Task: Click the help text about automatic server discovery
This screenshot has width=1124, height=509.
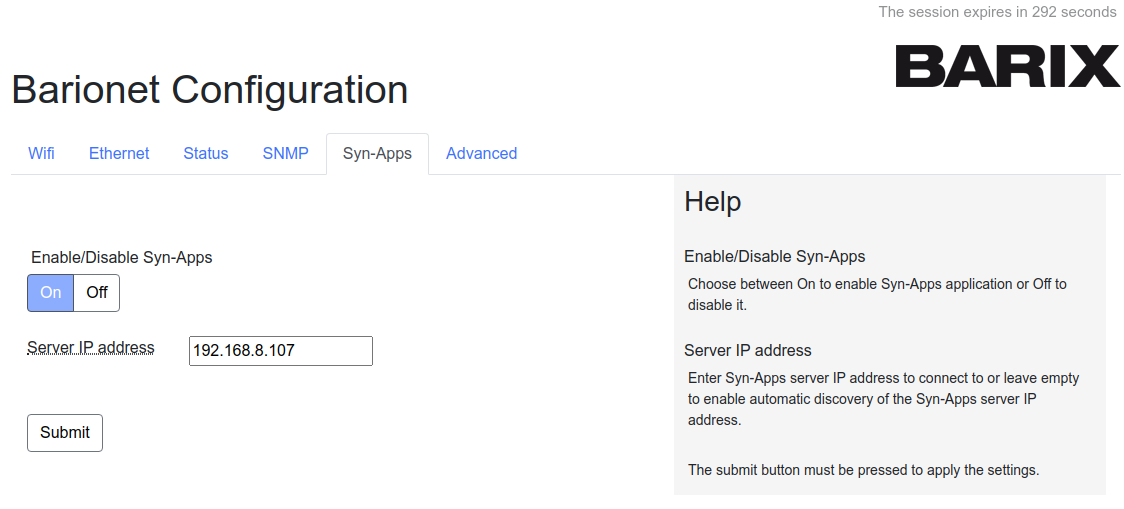Action: point(883,399)
